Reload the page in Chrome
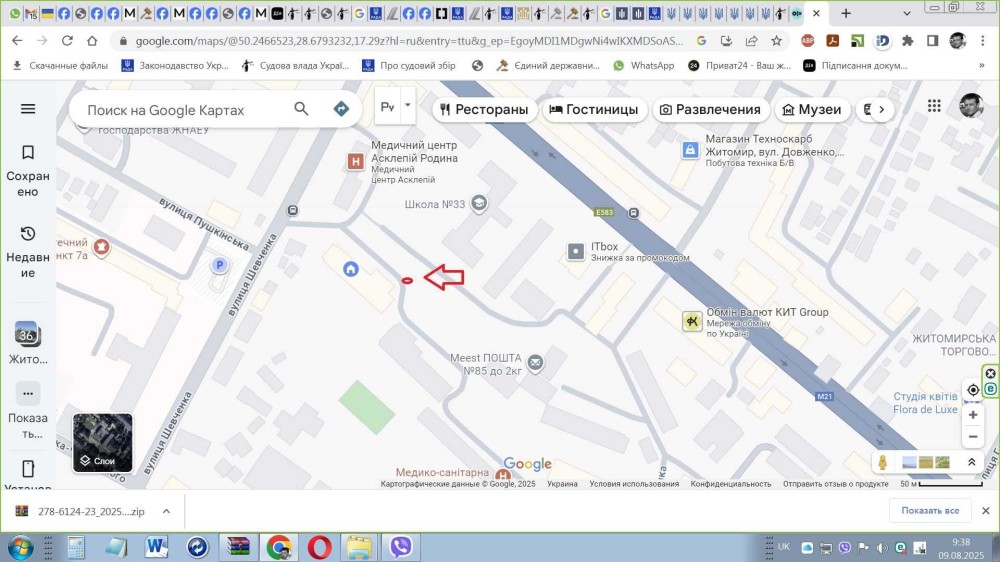Viewport: 1000px width, 562px height. click(x=67, y=41)
